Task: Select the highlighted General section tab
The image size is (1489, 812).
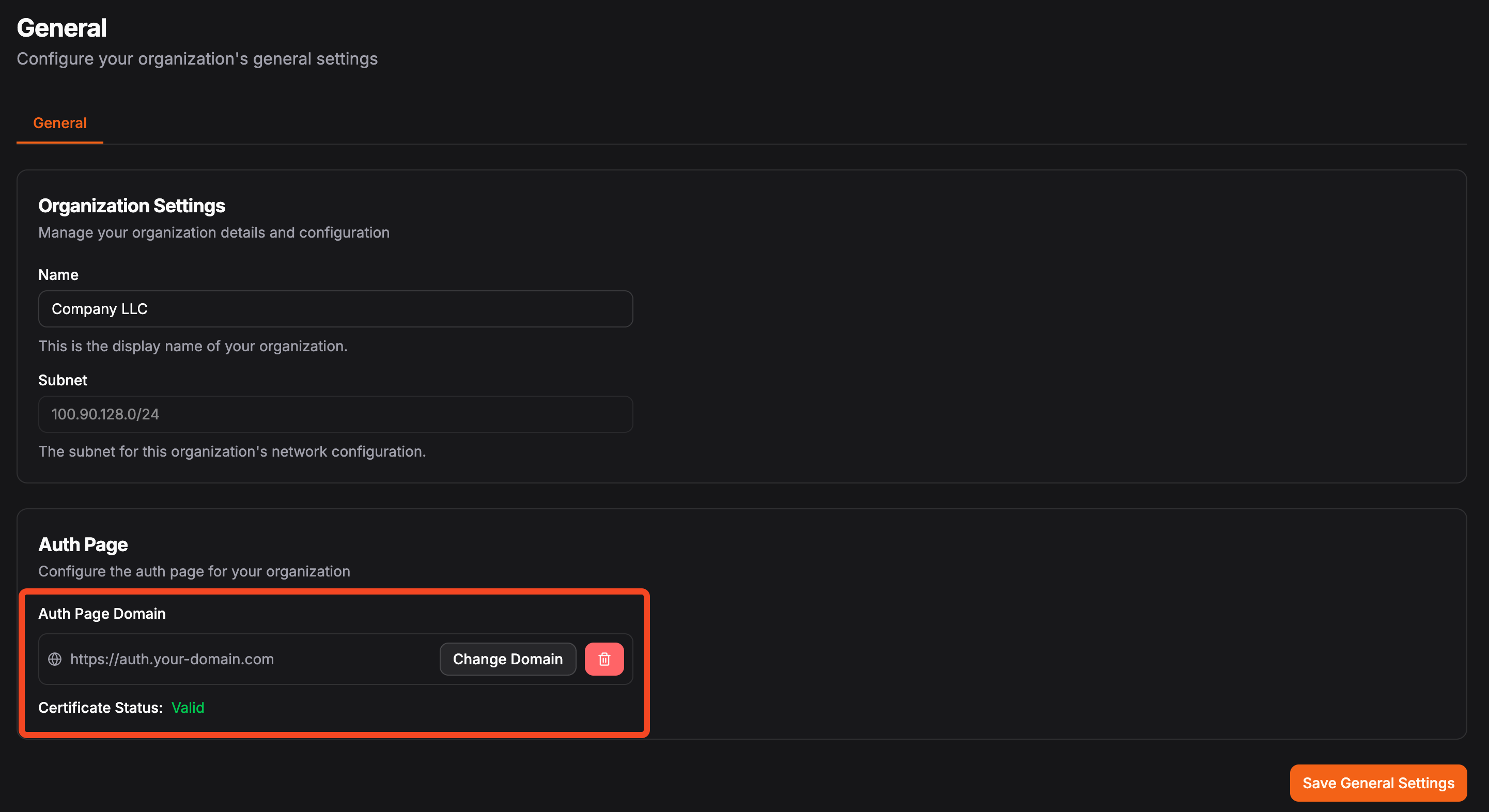Action: coord(59,122)
